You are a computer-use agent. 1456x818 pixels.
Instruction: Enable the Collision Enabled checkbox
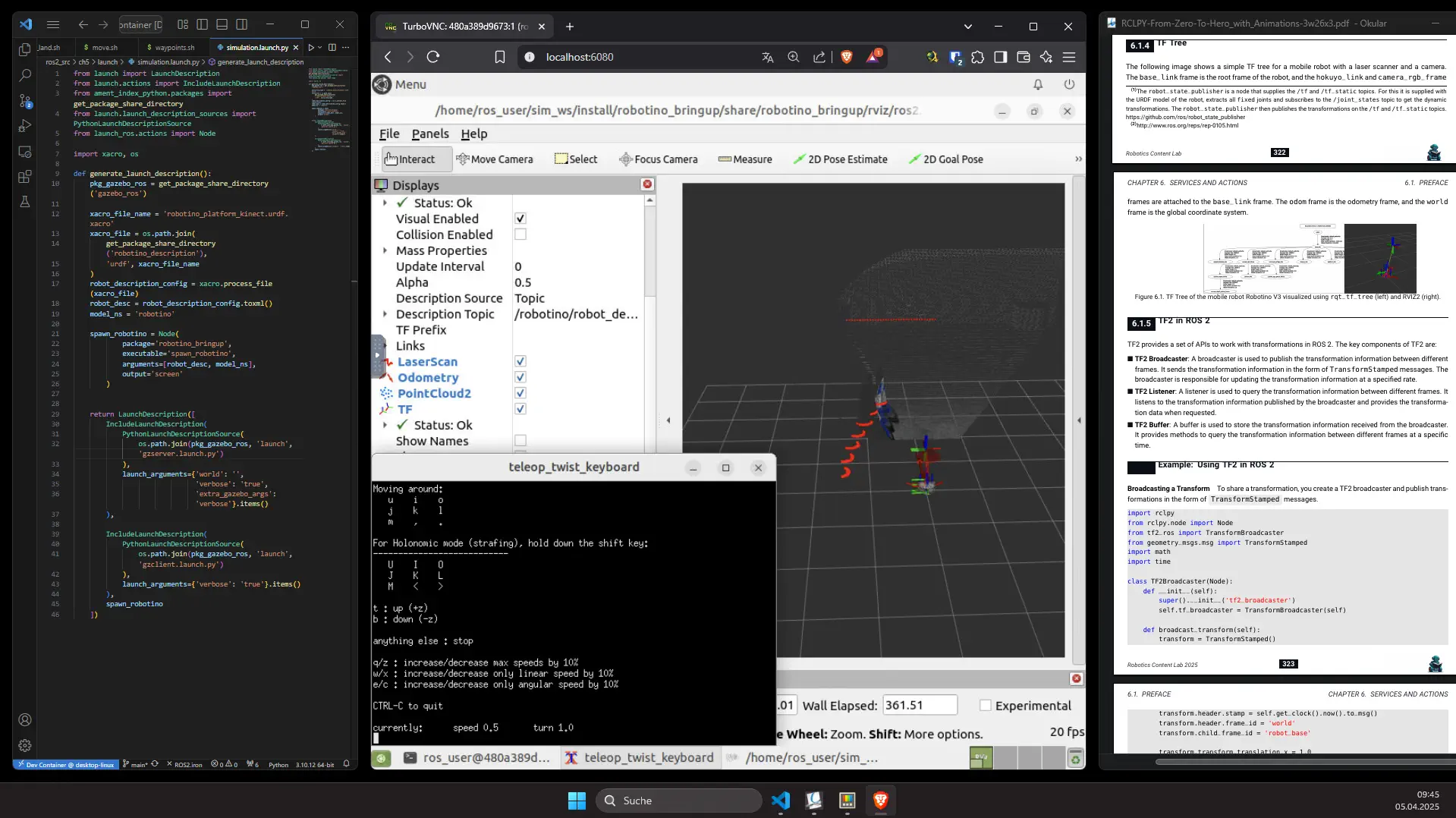520,234
